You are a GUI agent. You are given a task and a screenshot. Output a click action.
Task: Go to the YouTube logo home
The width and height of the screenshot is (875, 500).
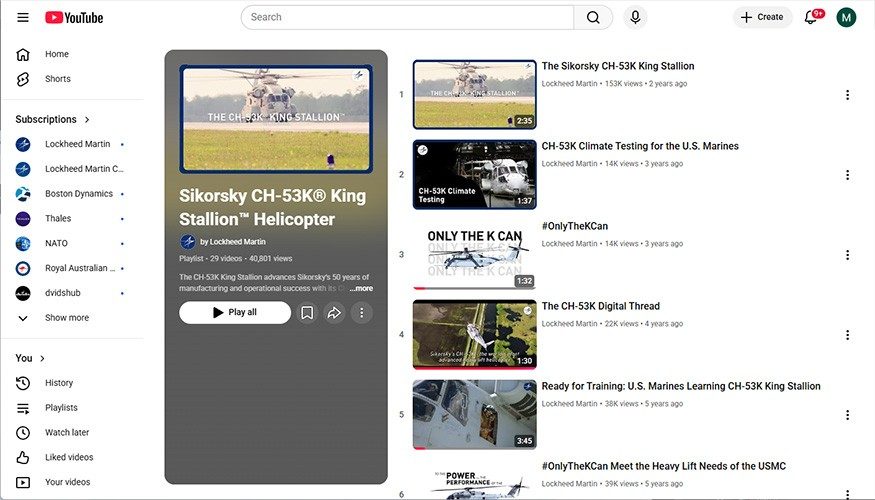point(74,18)
